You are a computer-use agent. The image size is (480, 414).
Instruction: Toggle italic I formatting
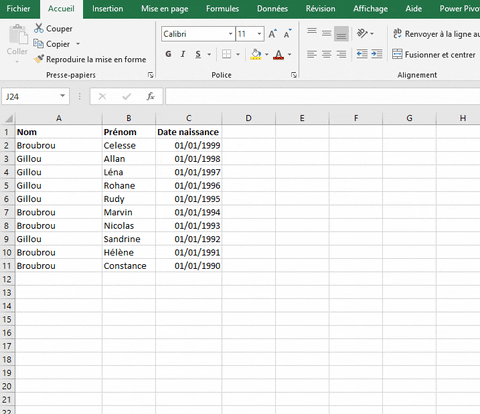point(183,54)
